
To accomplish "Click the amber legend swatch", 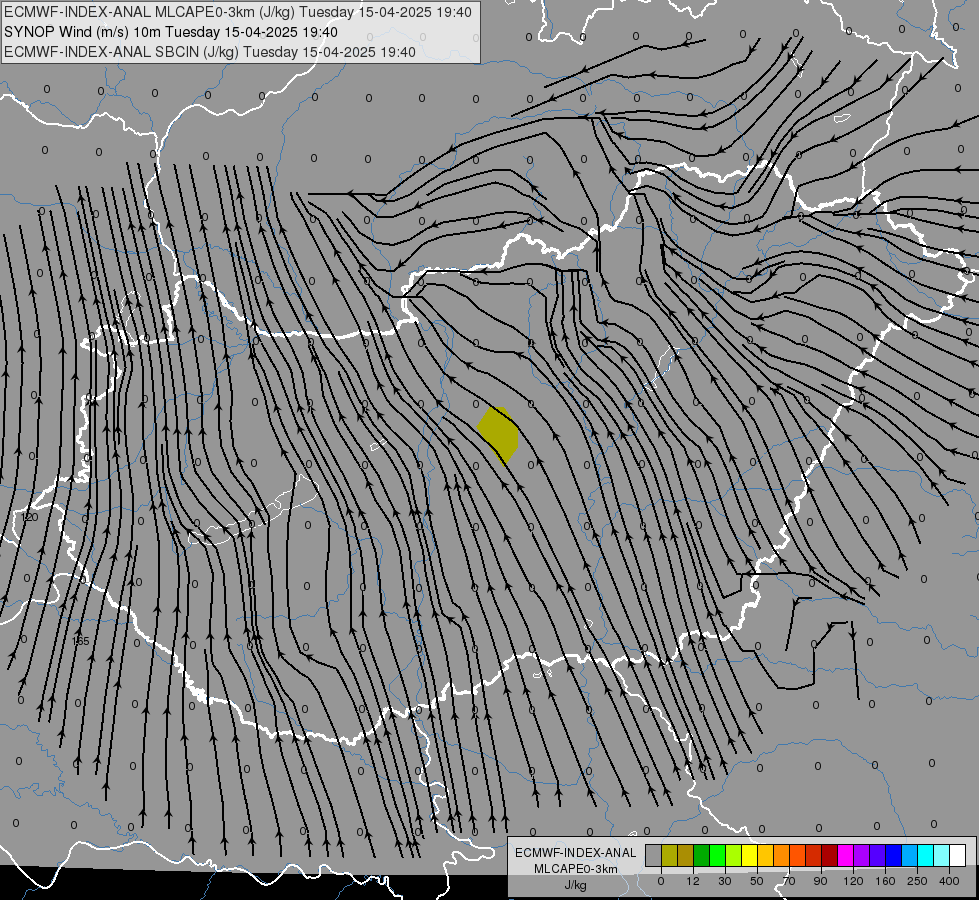I will coord(766,855).
